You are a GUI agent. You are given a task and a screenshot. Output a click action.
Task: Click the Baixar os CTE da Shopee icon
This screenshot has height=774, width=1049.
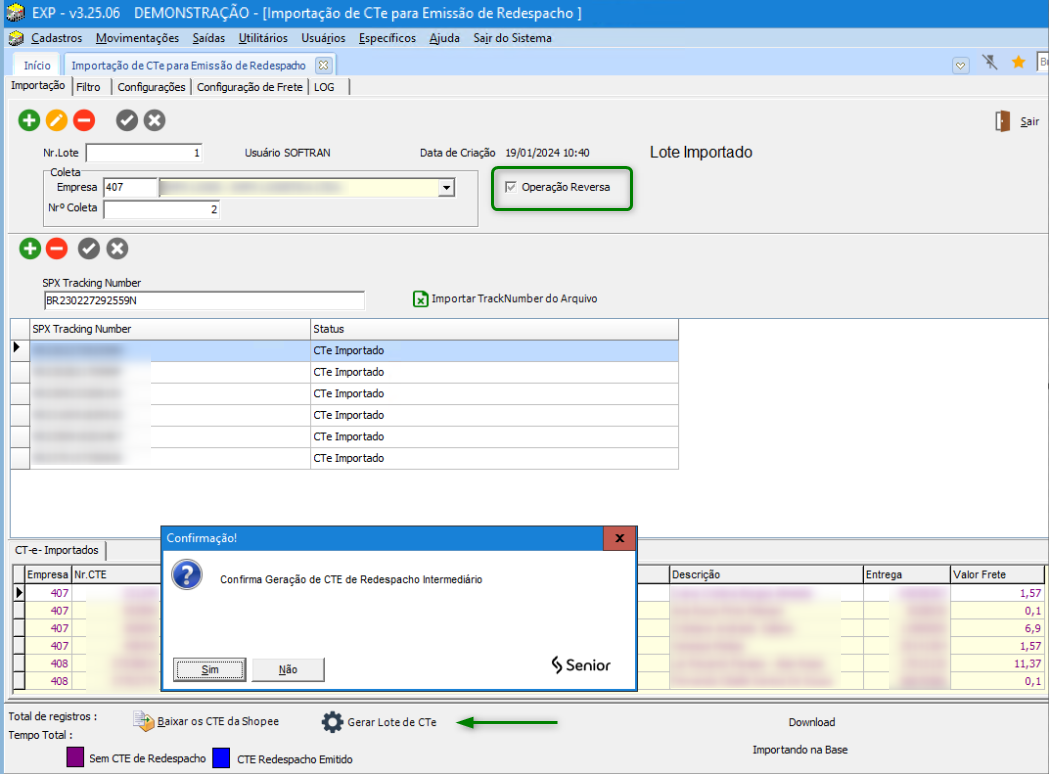click(144, 722)
